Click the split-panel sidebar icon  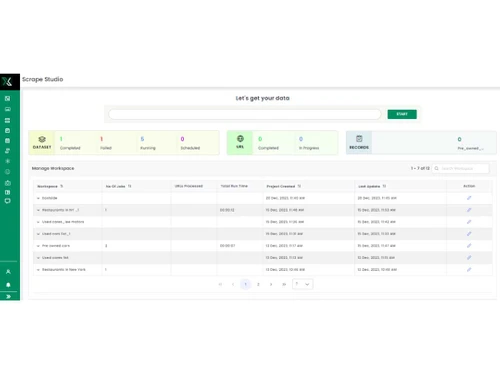point(8,192)
